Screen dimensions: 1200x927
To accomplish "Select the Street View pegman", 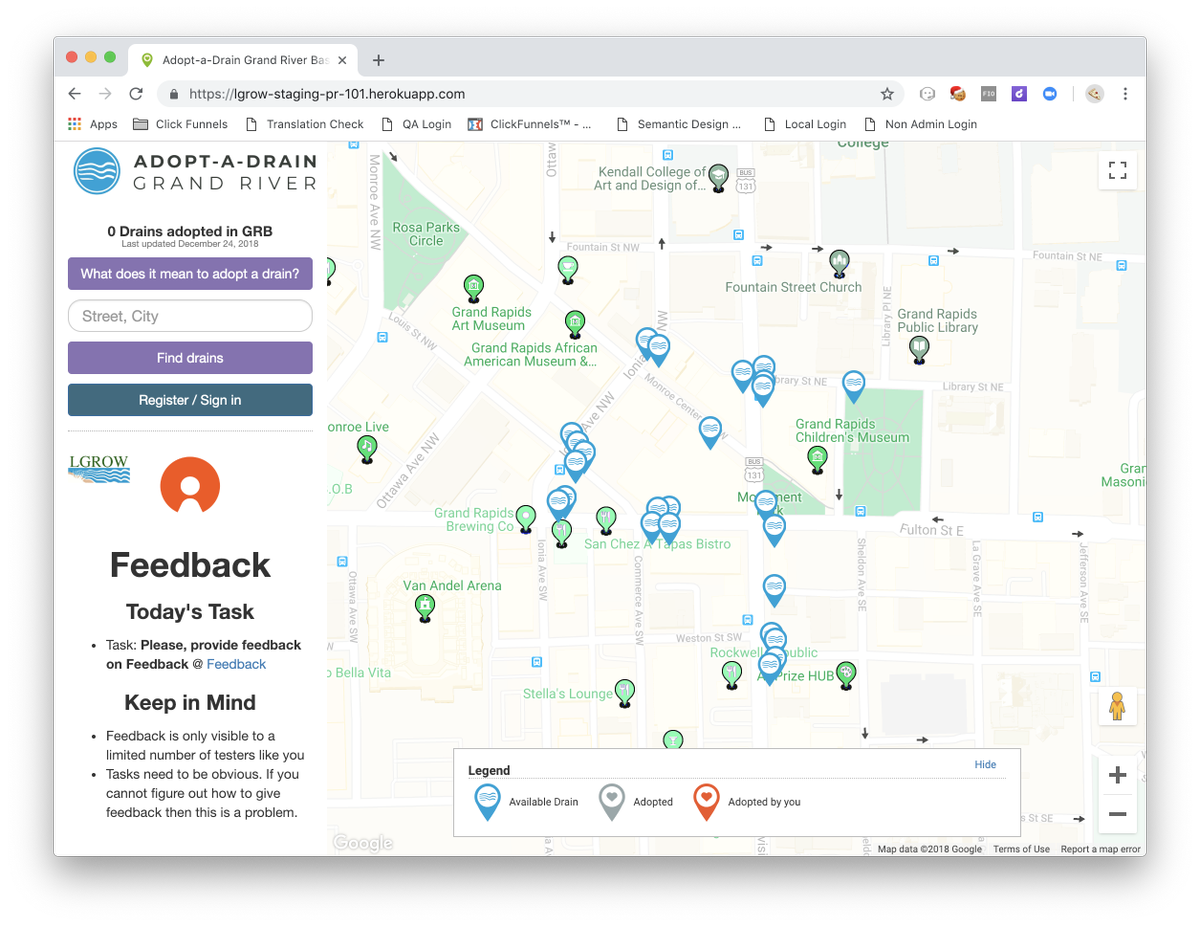I will tap(1117, 707).
